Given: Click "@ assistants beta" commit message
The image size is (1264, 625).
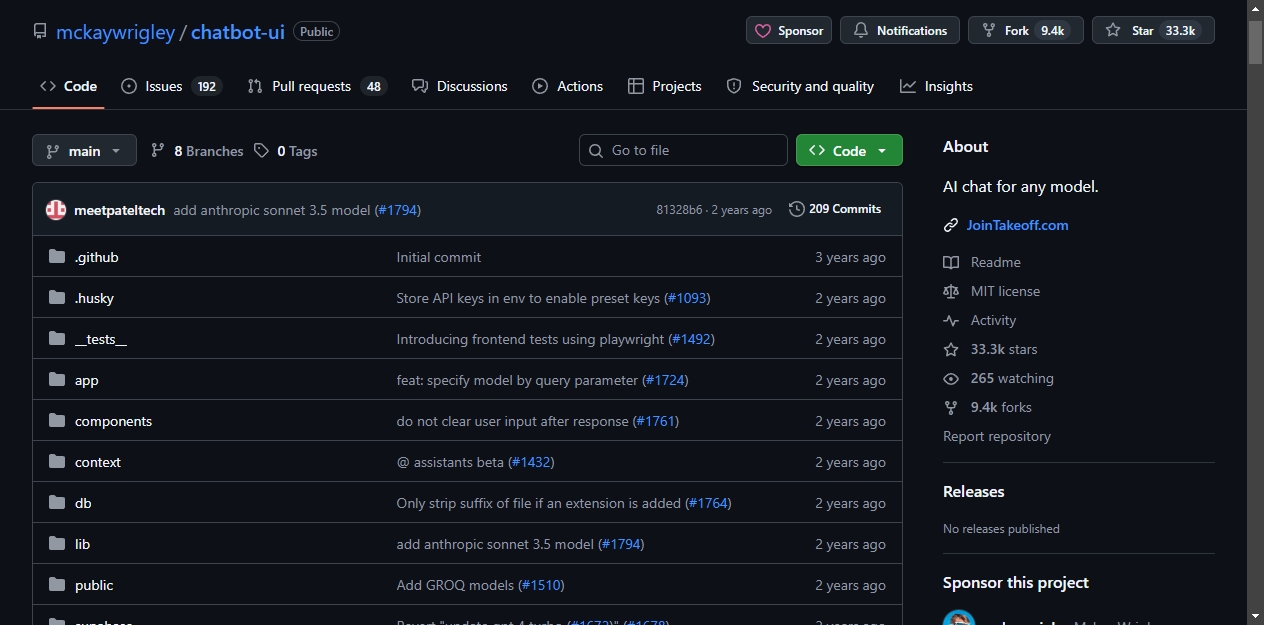Looking at the screenshot, I should point(450,462).
